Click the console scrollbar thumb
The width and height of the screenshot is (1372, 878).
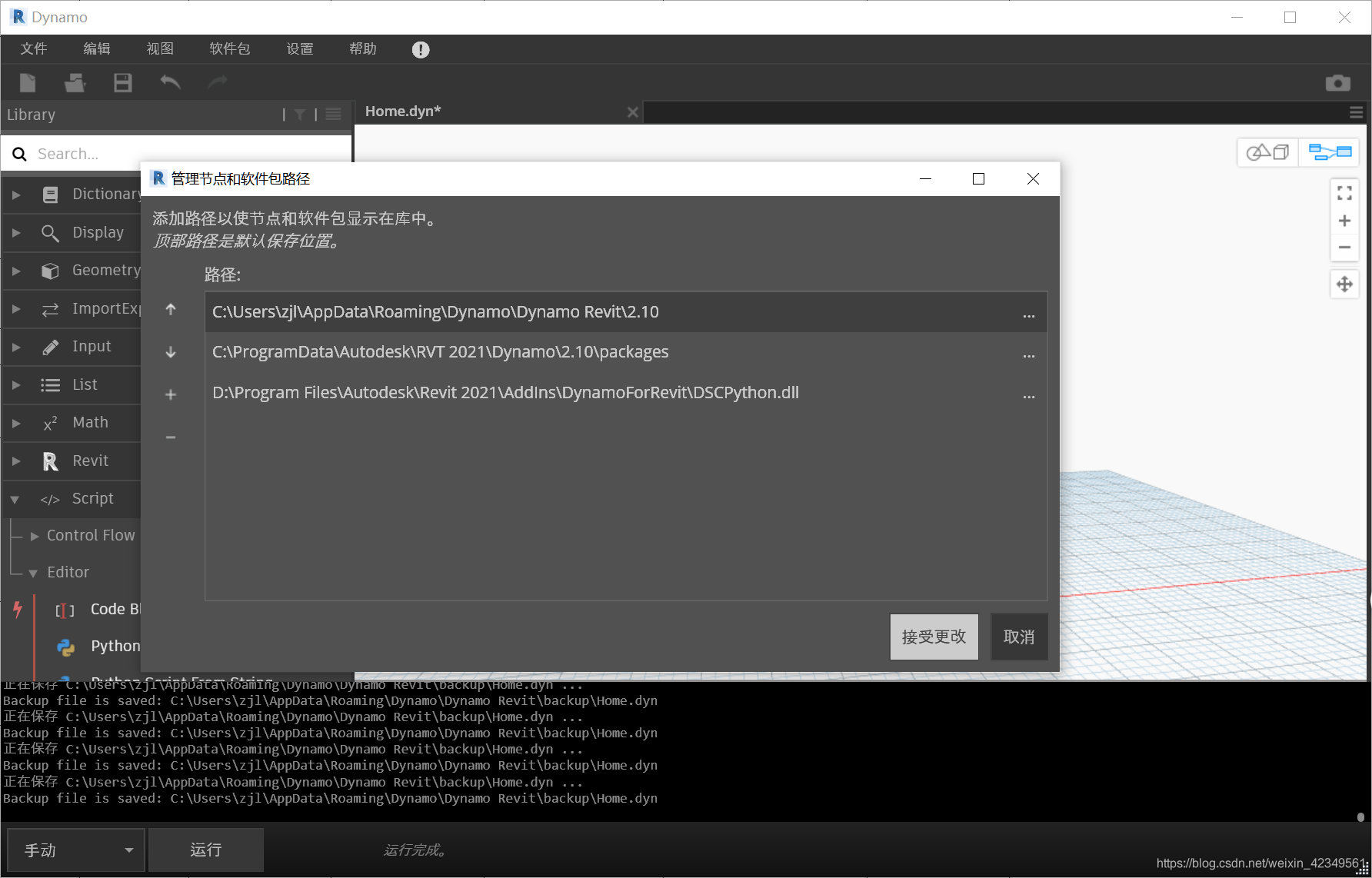click(1360, 817)
